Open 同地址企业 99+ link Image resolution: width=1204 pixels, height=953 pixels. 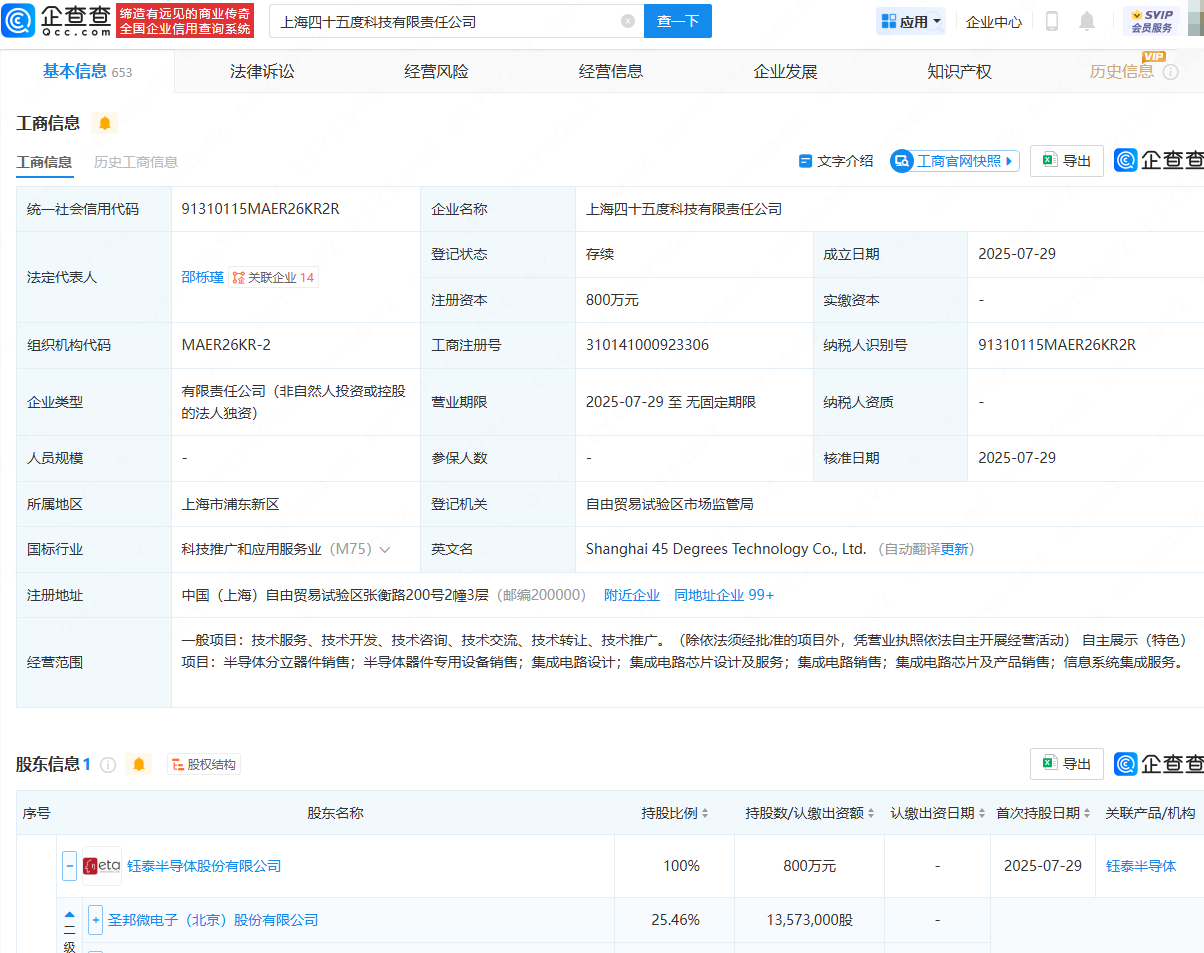click(x=724, y=595)
